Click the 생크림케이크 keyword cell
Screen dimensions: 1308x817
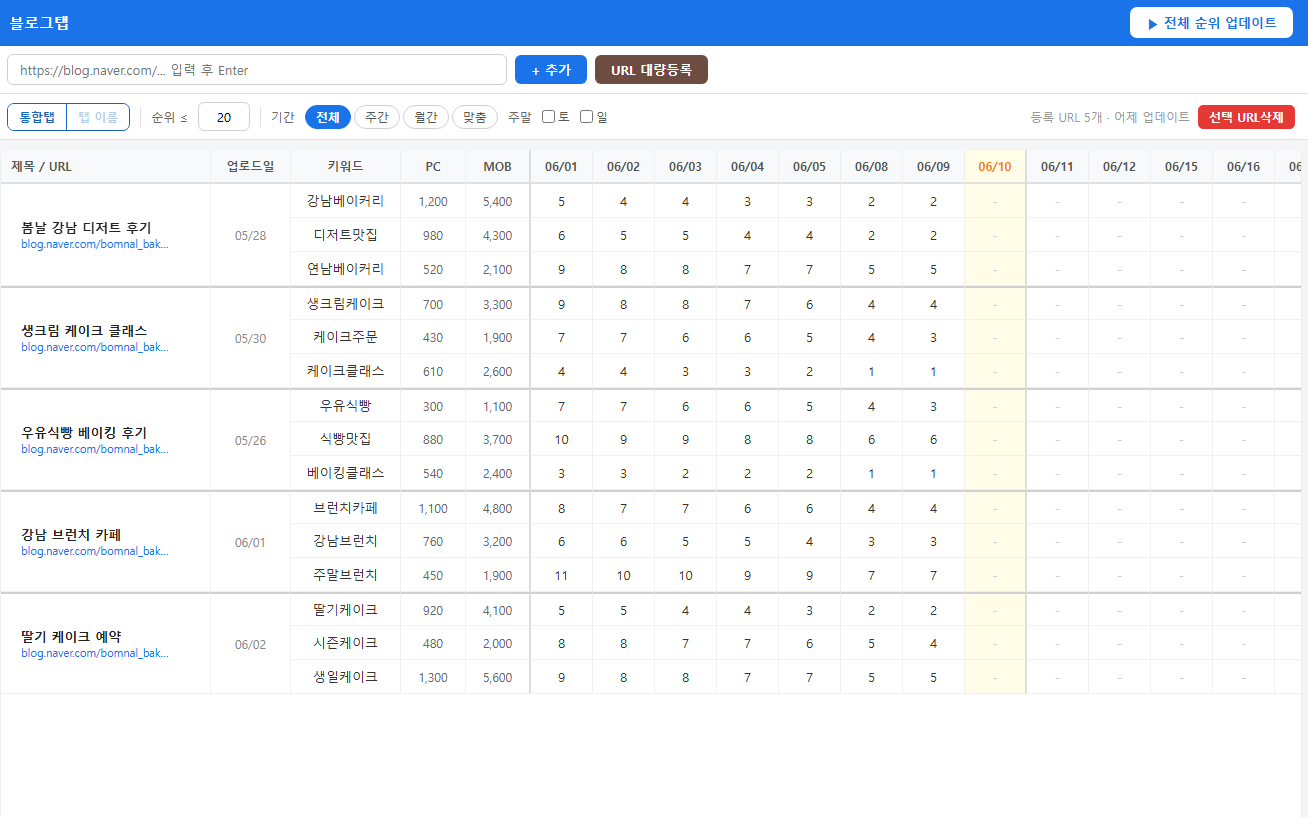point(346,304)
